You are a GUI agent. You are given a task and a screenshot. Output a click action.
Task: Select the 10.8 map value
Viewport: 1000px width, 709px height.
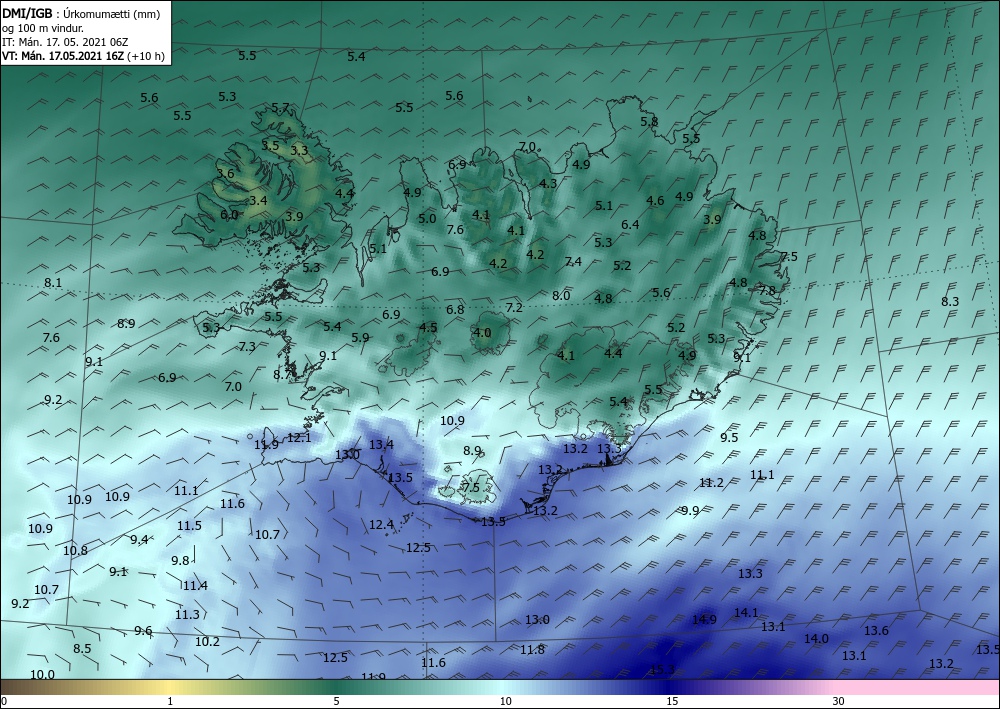75,550
